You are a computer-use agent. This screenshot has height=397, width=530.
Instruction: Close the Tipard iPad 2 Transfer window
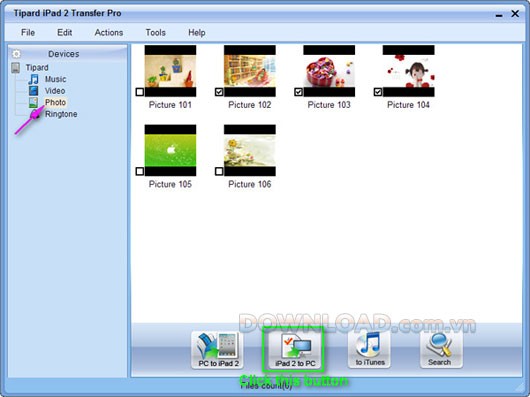click(x=515, y=14)
